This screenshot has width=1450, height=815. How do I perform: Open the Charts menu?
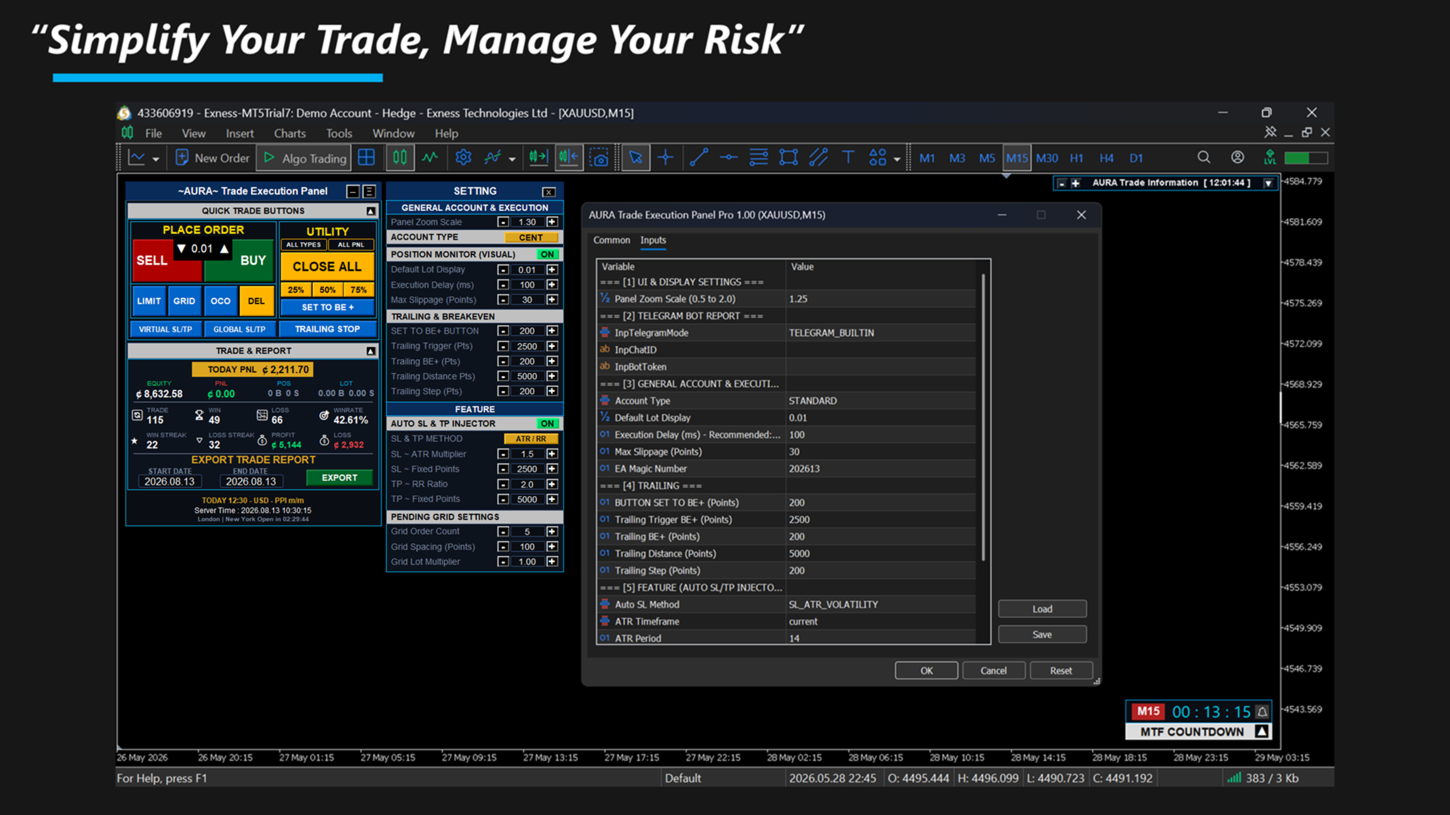[x=290, y=134]
